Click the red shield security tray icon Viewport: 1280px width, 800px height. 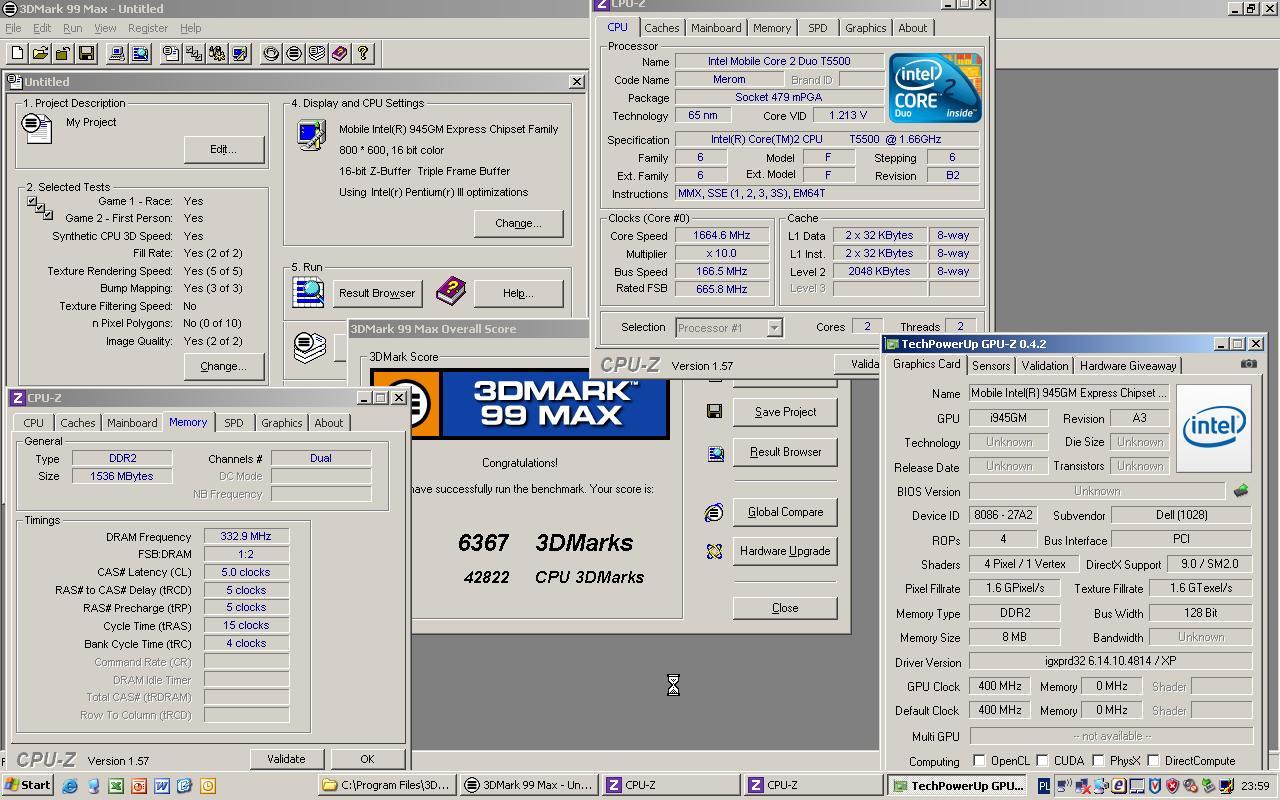click(1172, 786)
